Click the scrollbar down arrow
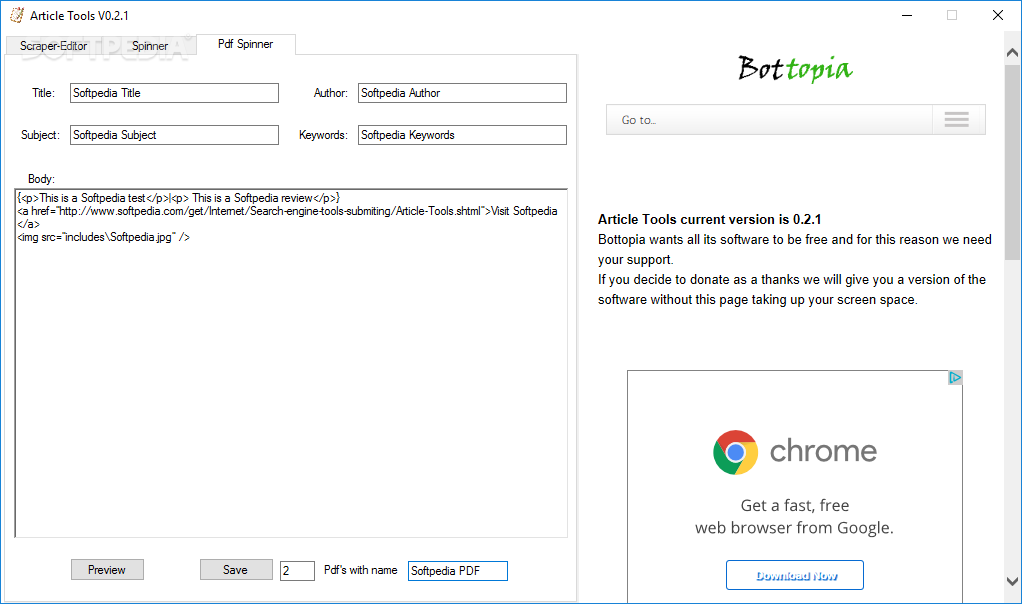The width and height of the screenshot is (1022, 604). click(x=1012, y=581)
